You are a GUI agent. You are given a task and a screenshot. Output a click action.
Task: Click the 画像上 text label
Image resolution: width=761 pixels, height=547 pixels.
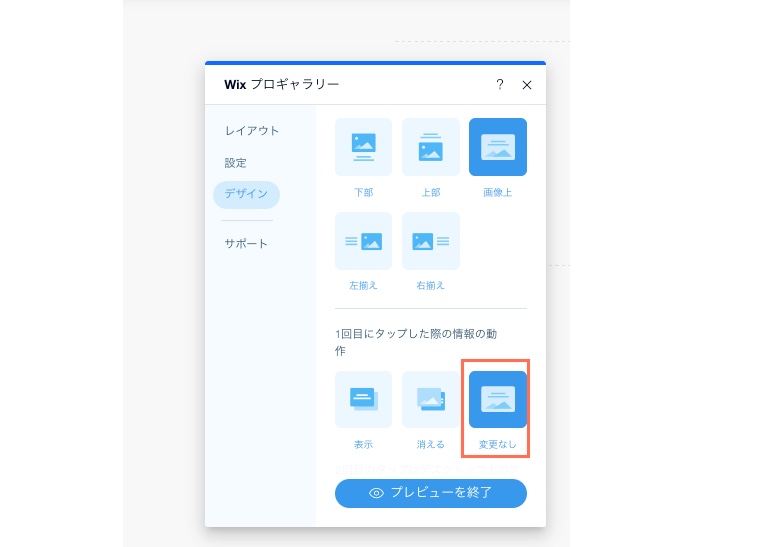tap(497, 192)
